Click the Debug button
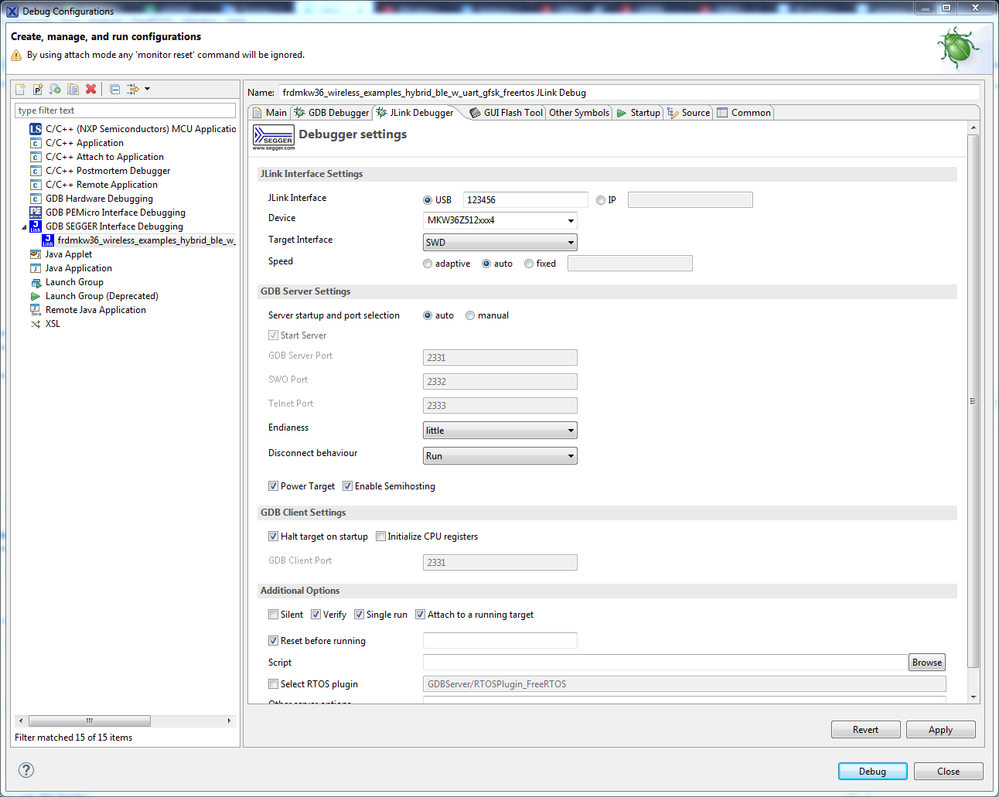This screenshot has width=999, height=797. pyautogui.click(x=872, y=772)
